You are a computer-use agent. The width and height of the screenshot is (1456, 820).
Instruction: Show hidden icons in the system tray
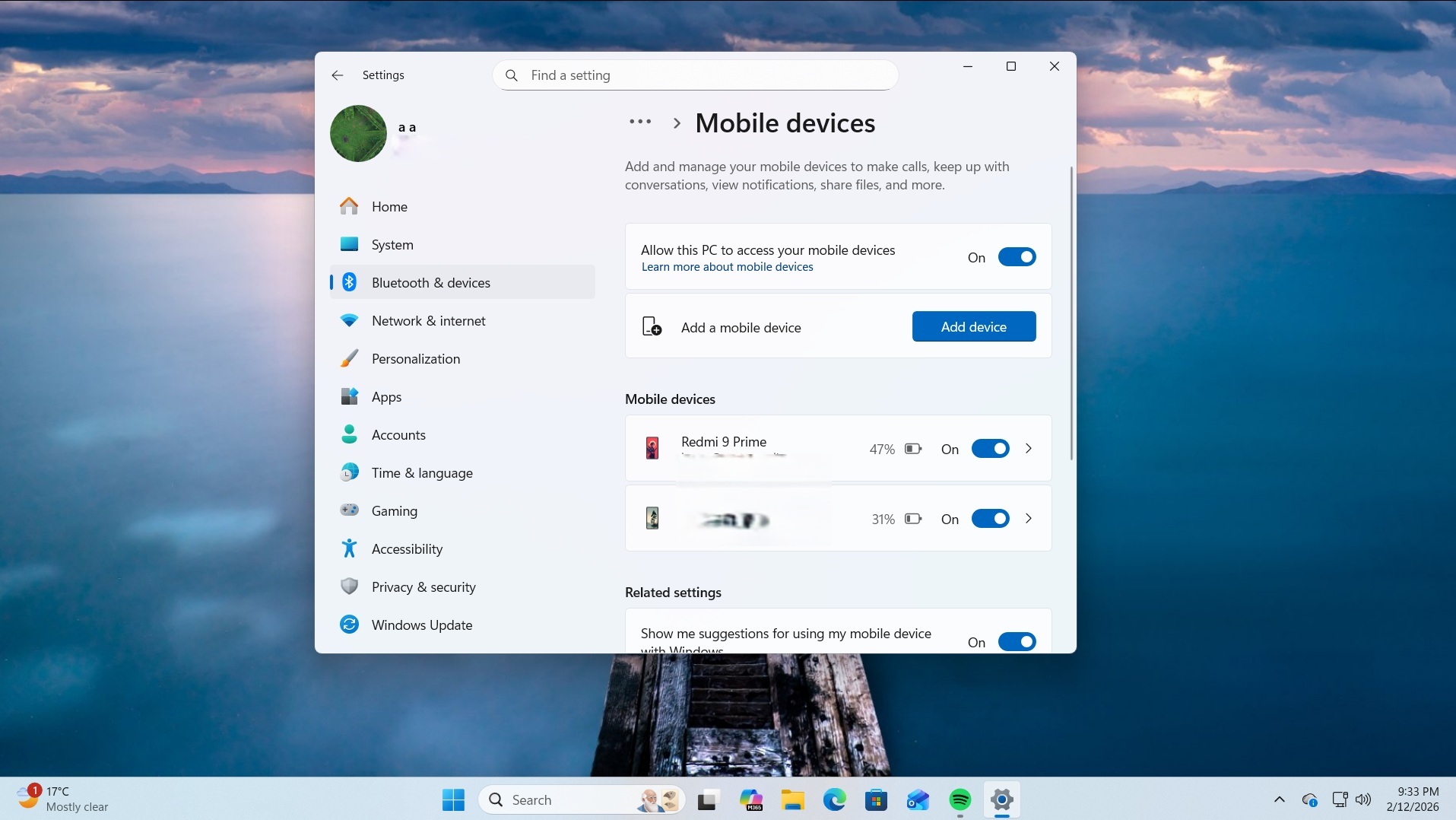coord(1279,799)
